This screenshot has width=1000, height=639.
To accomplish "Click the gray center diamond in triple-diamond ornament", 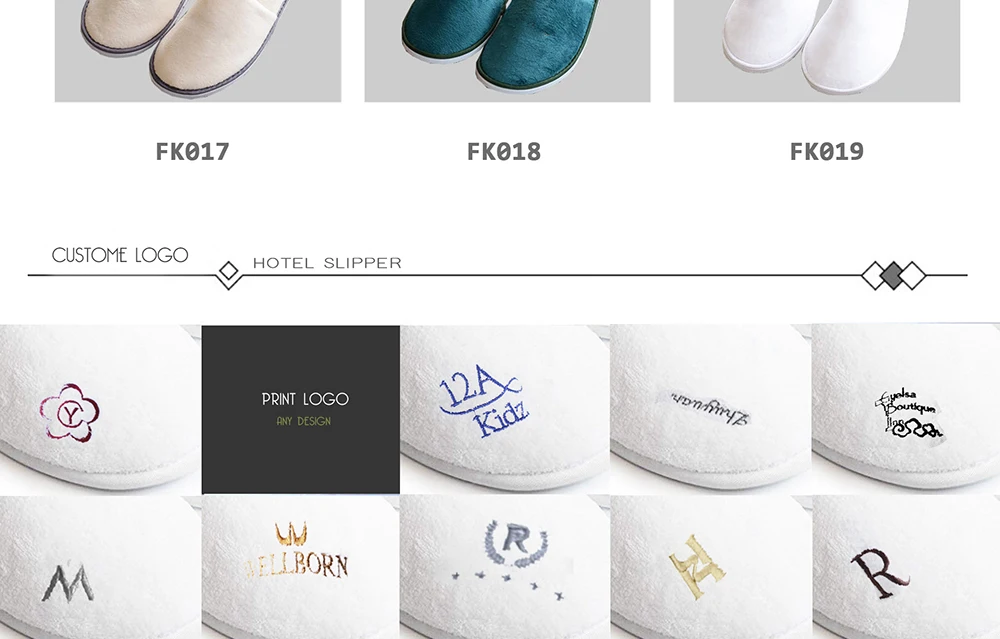I will point(893,275).
